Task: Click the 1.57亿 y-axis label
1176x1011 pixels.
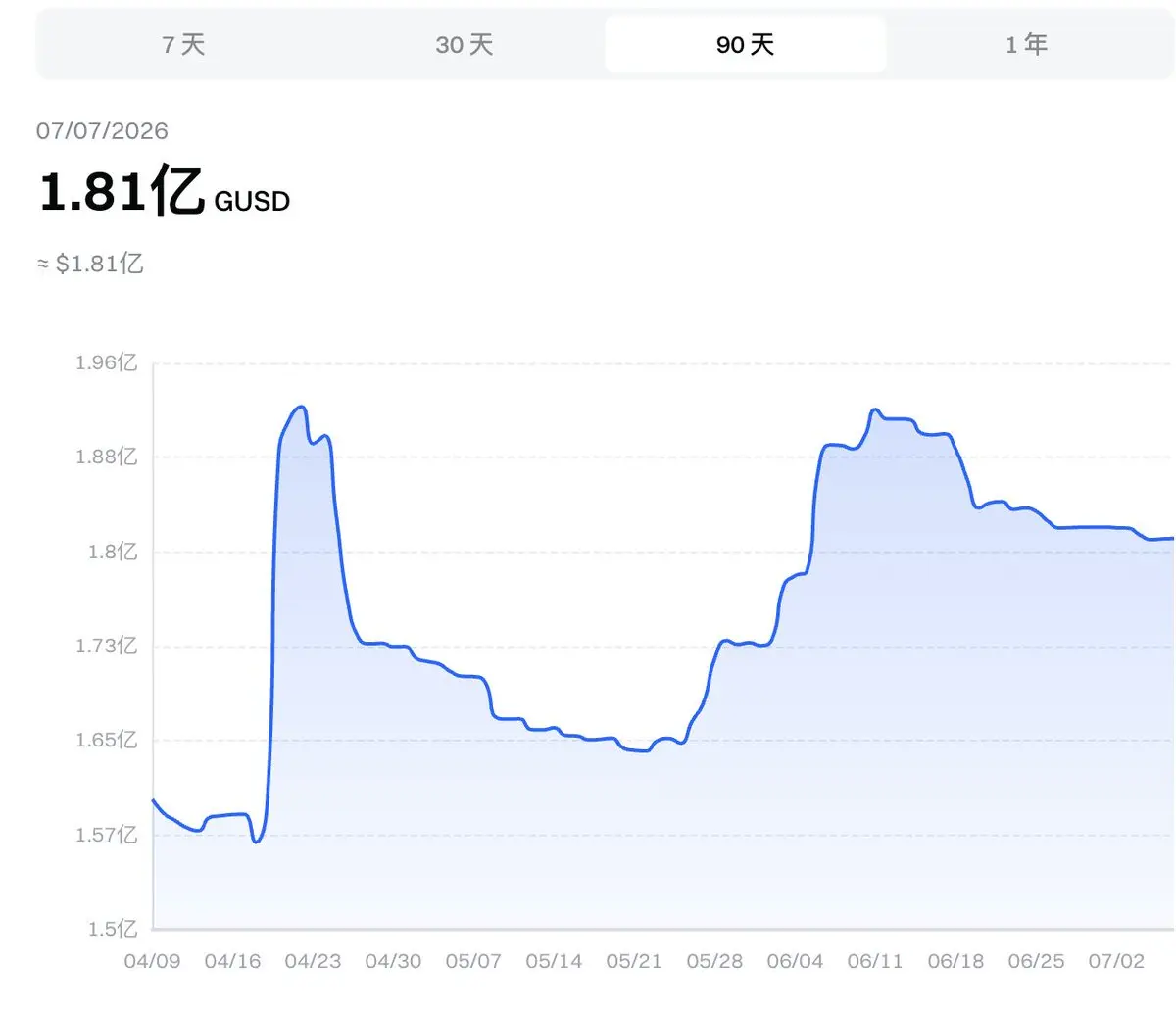Action: 107,835
